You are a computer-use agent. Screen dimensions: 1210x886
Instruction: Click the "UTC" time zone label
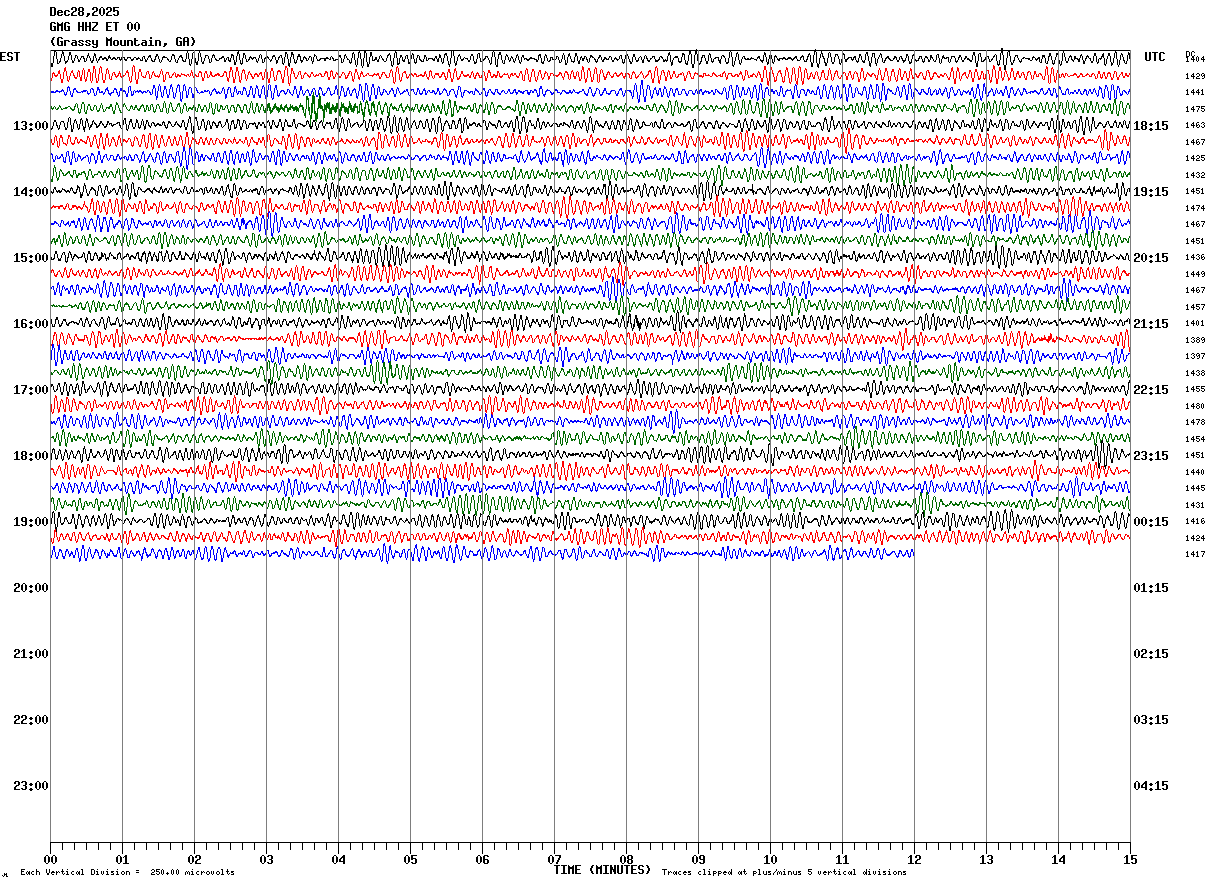point(1155,57)
